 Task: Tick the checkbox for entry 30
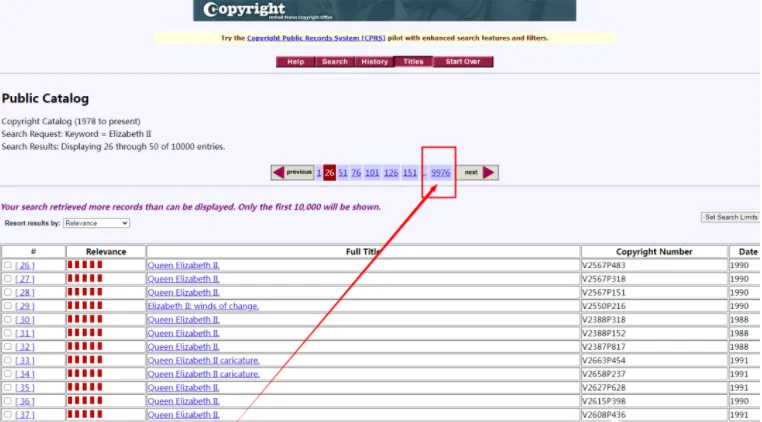(8, 319)
